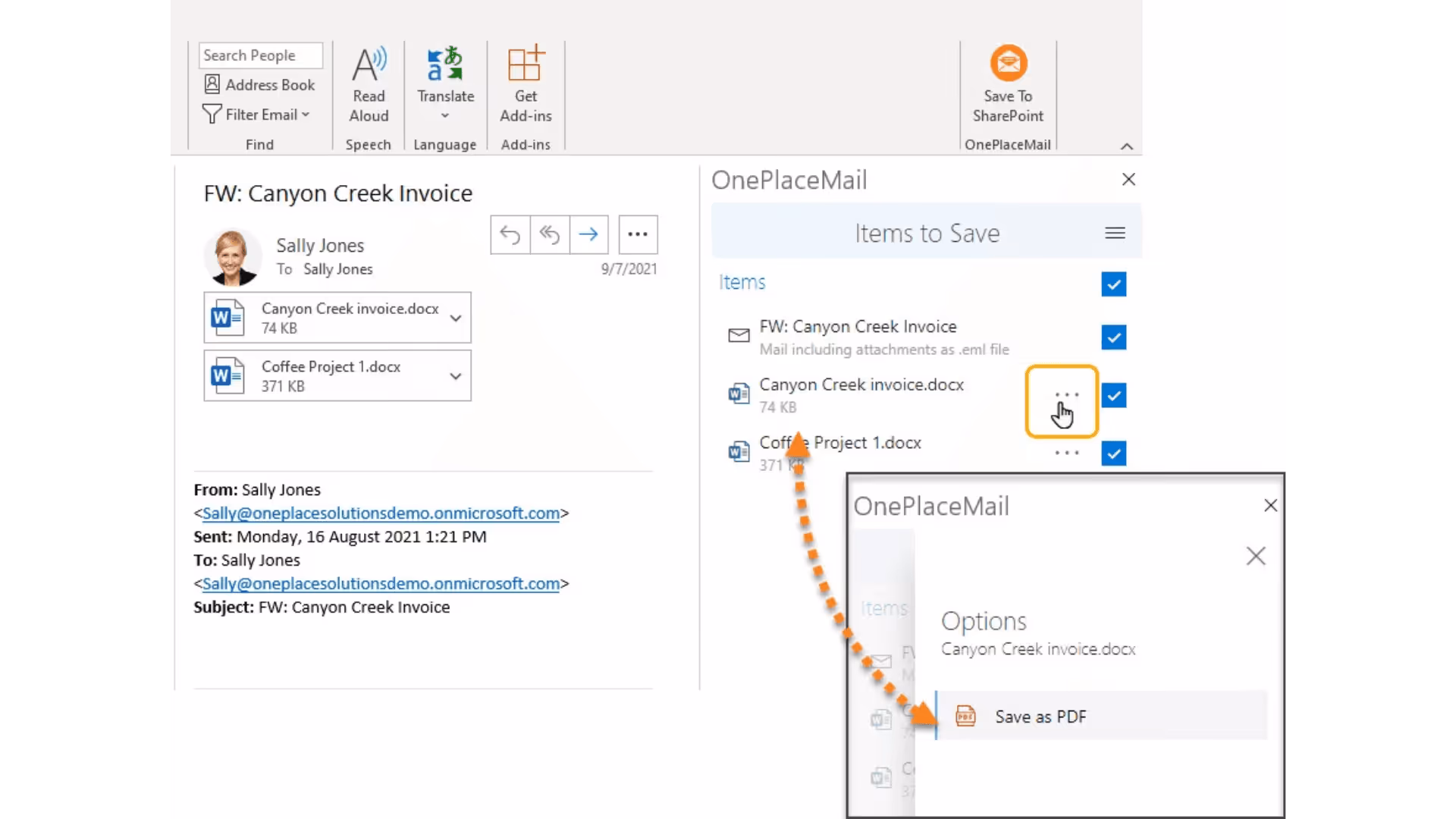Expand Canyon Creek invoice.docx attachment dropdown

(x=456, y=318)
